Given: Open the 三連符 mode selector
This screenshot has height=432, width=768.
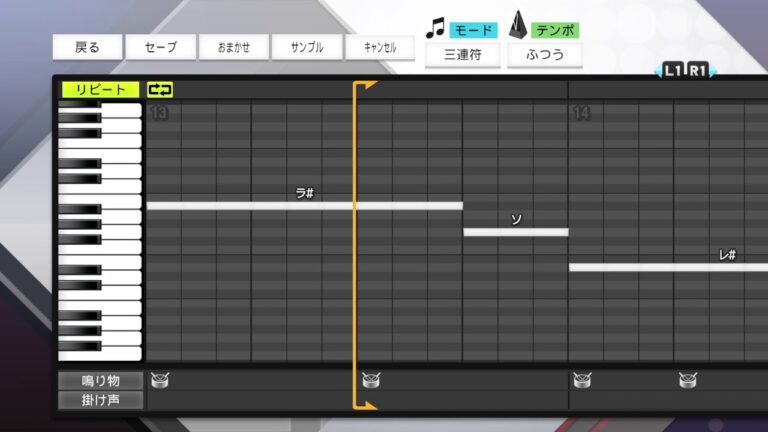Looking at the screenshot, I should pyautogui.click(x=462, y=54).
